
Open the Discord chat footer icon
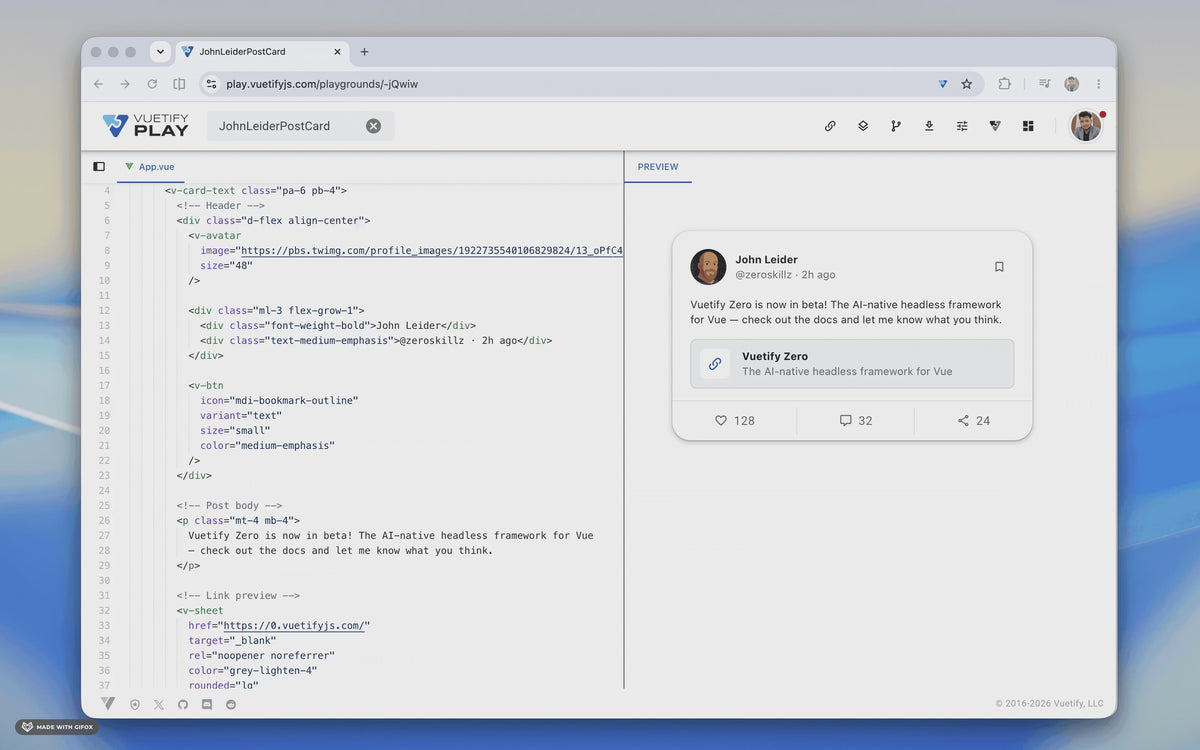207,704
